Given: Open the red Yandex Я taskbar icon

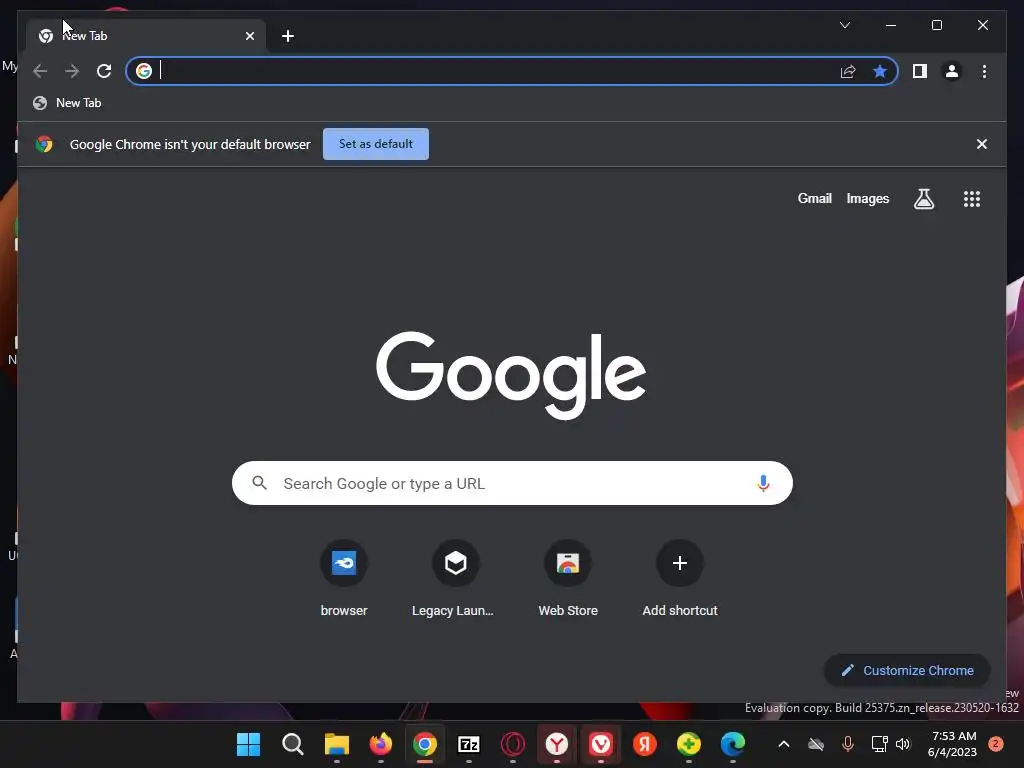Looking at the screenshot, I should 645,744.
